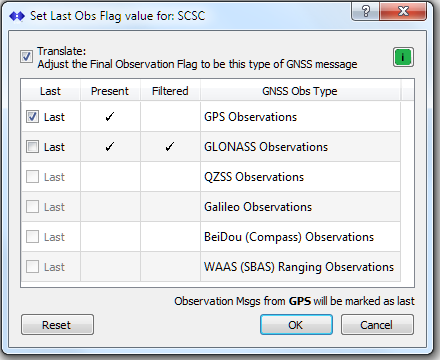Click the QZSS Observations Last checkbox
This screenshot has width=440, height=360.
[x=32, y=177]
